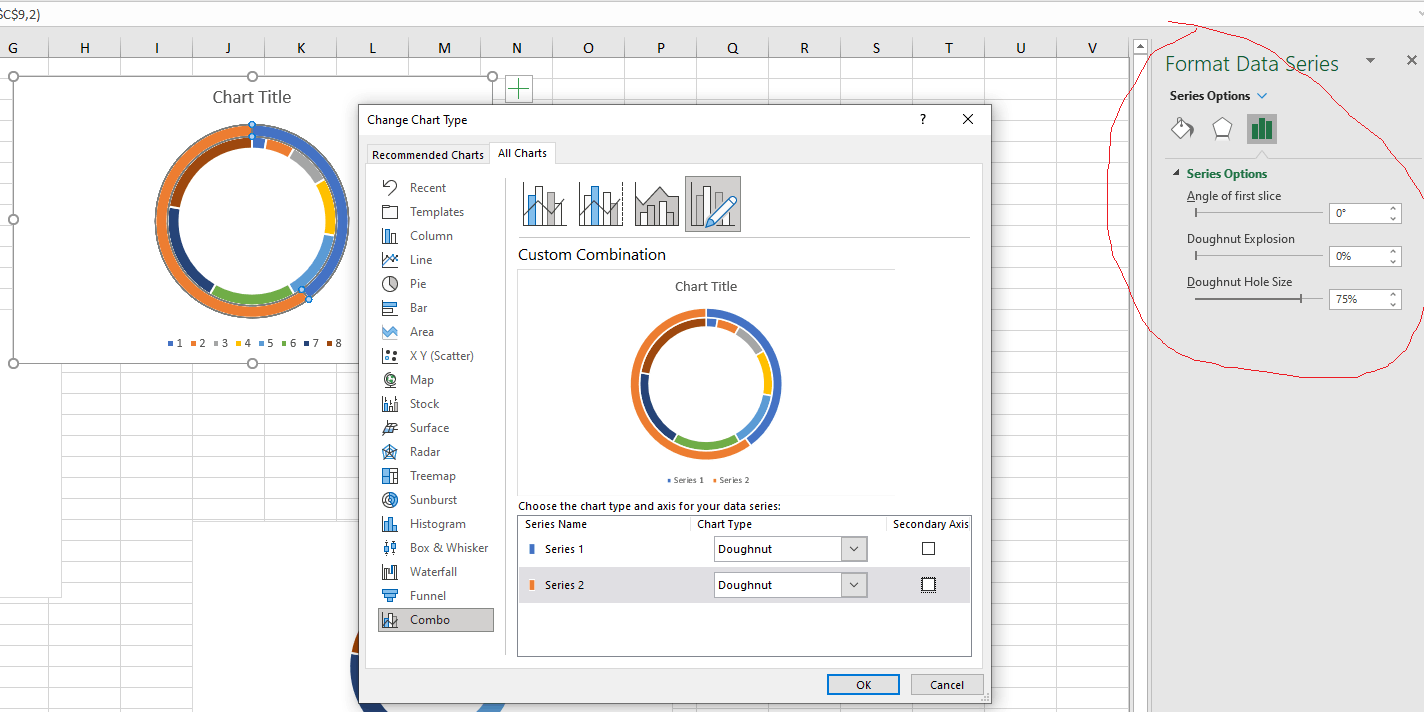
Task: Expand Series Options dropdown arrow in pane header
Action: 1262,96
